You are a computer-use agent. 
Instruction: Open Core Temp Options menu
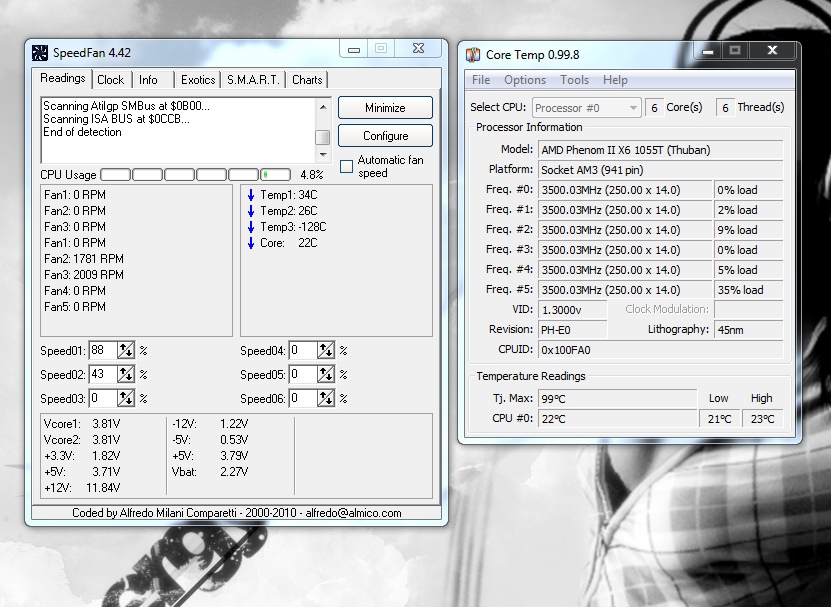tap(525, 80)
